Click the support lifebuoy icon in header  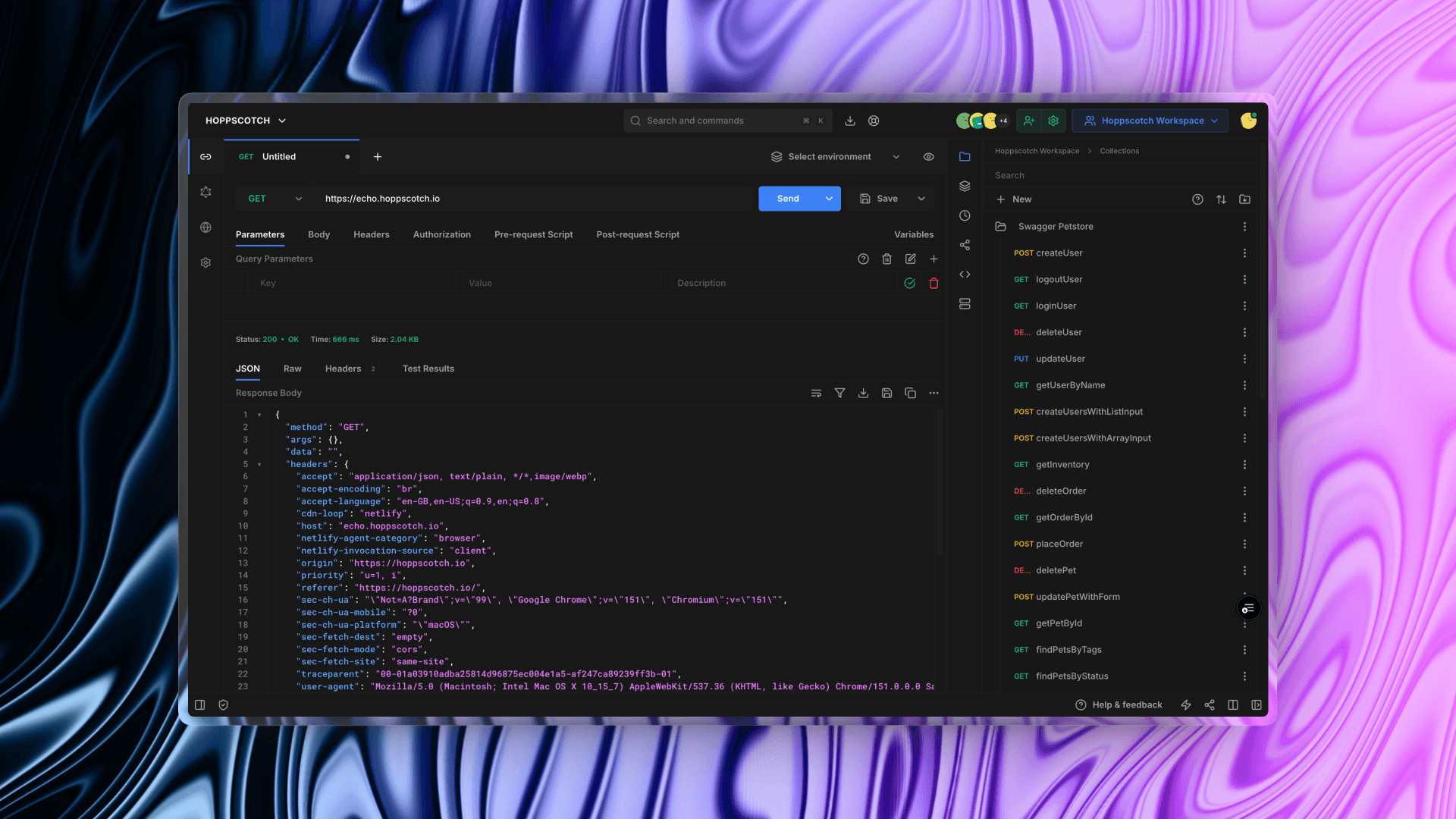point(874,121)
